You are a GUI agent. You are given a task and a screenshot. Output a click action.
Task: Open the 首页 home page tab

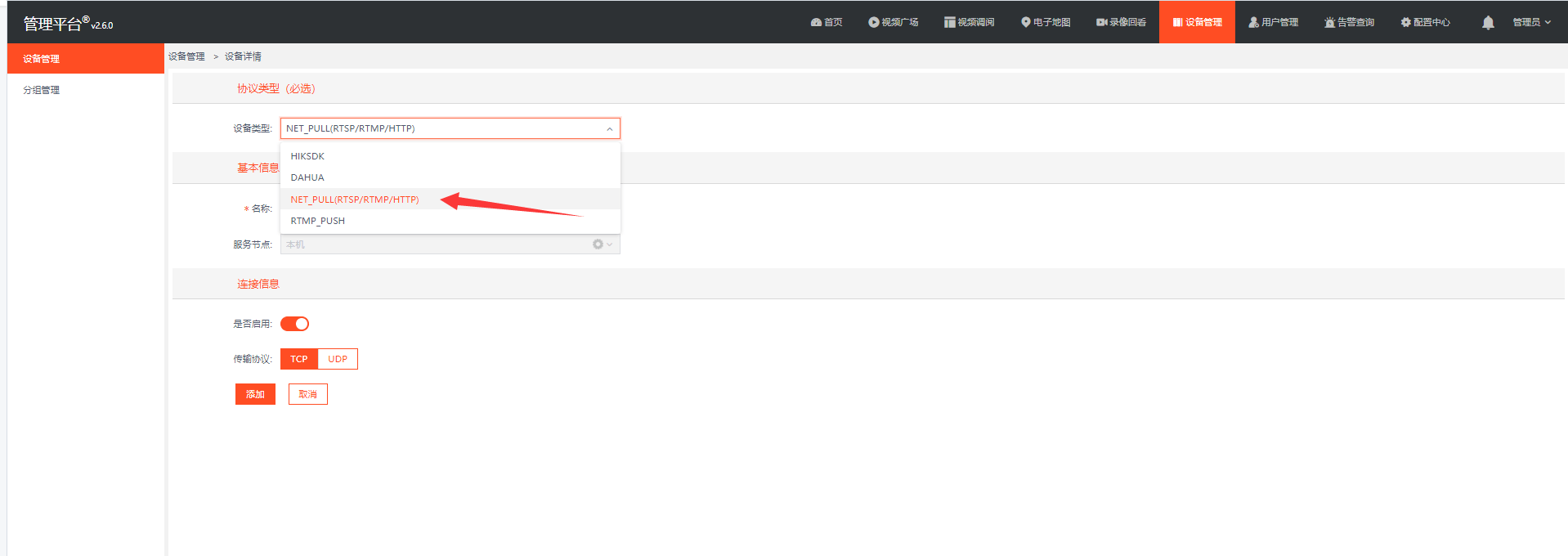coord(827,22)
